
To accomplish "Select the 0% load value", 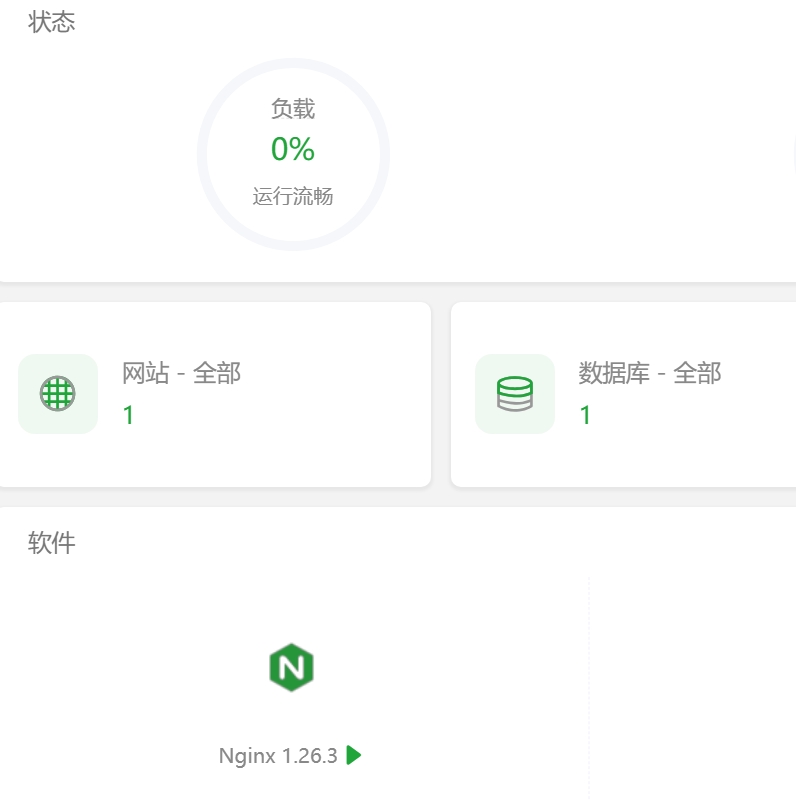I will click(x=292, y=150).
